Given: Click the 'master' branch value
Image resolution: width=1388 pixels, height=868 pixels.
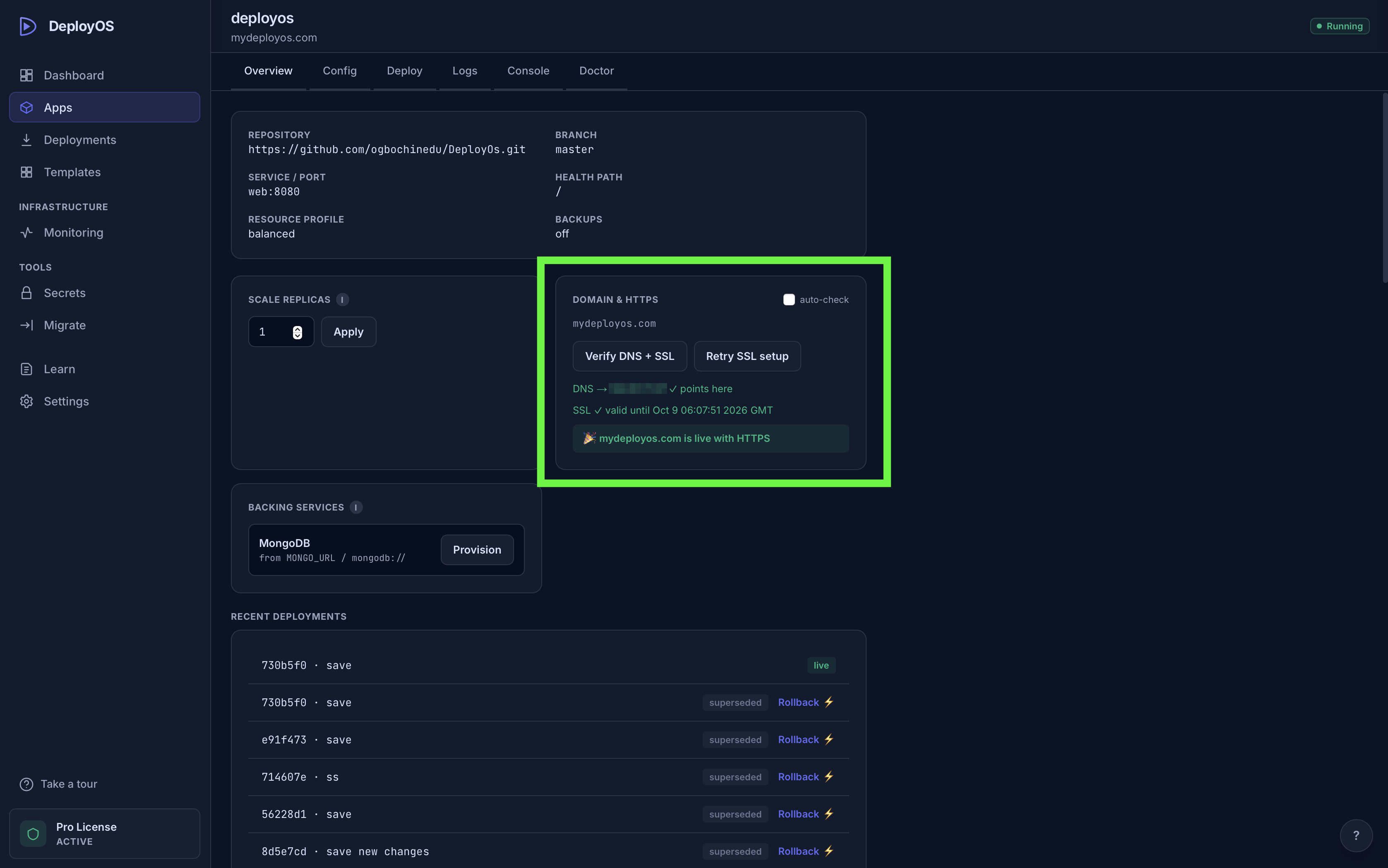Looking at the screenshot, I should 574,149.
